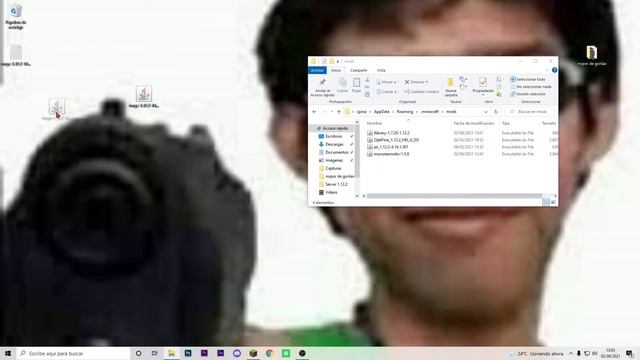The height and width of the screenshot is (360, 640).
Task: Select Papelera de reciclaje desktop icon
Action: pyautogui.click(x=16, y=16)
